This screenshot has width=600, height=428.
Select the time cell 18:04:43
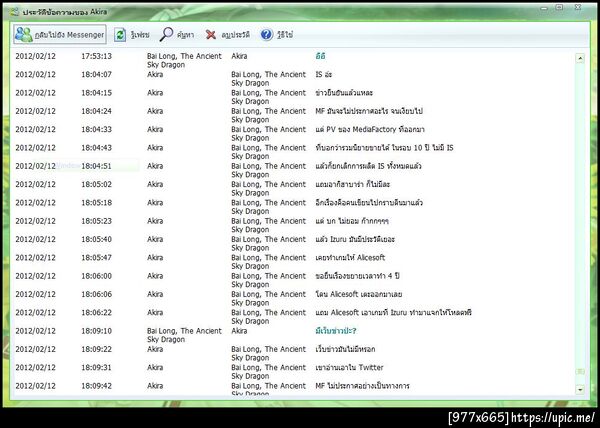click(96, 148)
